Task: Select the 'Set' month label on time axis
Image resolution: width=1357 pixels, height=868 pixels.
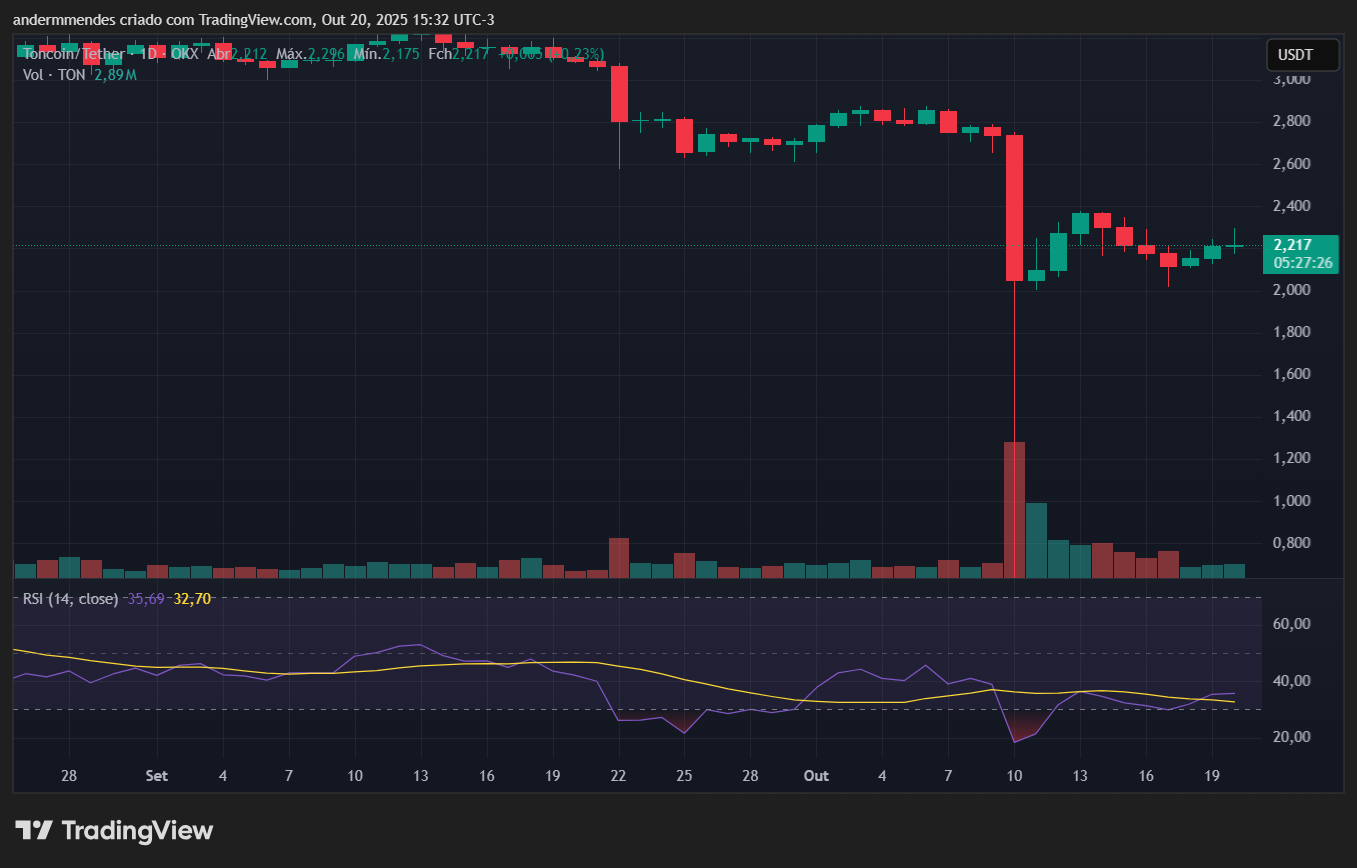Action: click(x=156, y=775)
